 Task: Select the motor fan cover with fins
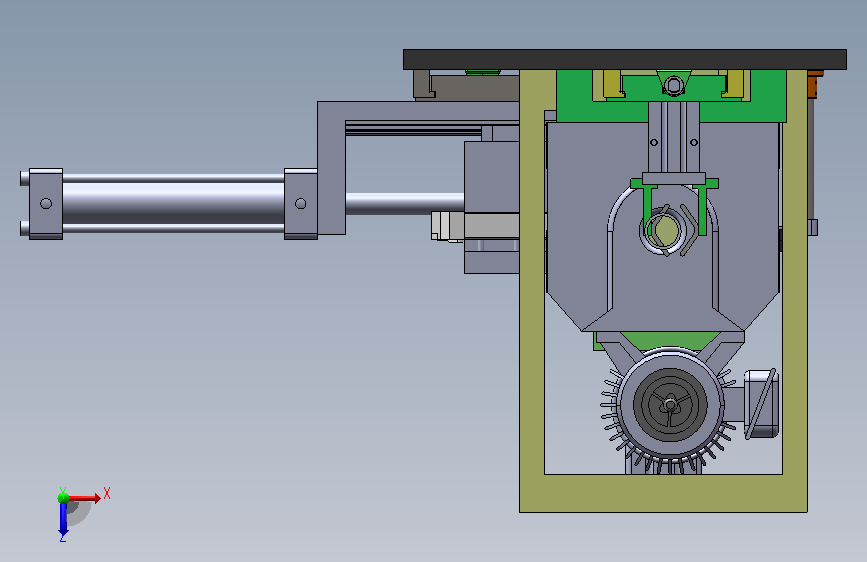click(x=670, y=405)
